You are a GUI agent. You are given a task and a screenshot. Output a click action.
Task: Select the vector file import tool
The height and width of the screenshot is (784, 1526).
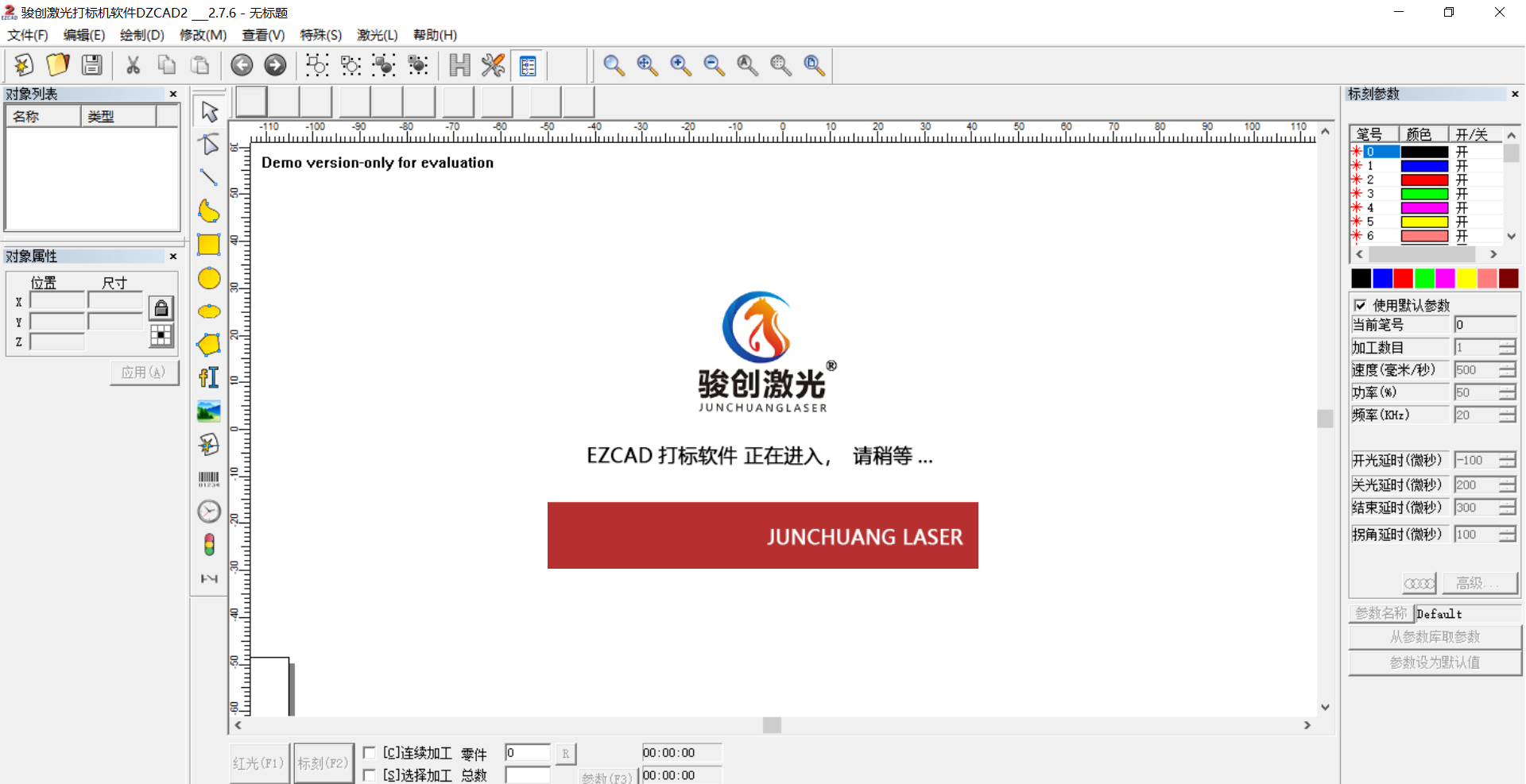pyautogui.click(x=209, y=445)
